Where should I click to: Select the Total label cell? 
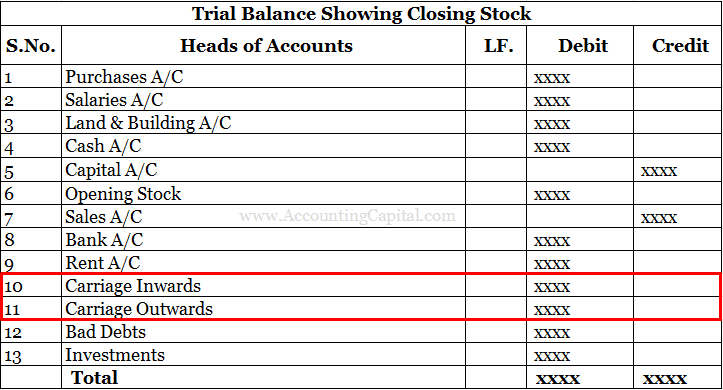pos(94,378)
